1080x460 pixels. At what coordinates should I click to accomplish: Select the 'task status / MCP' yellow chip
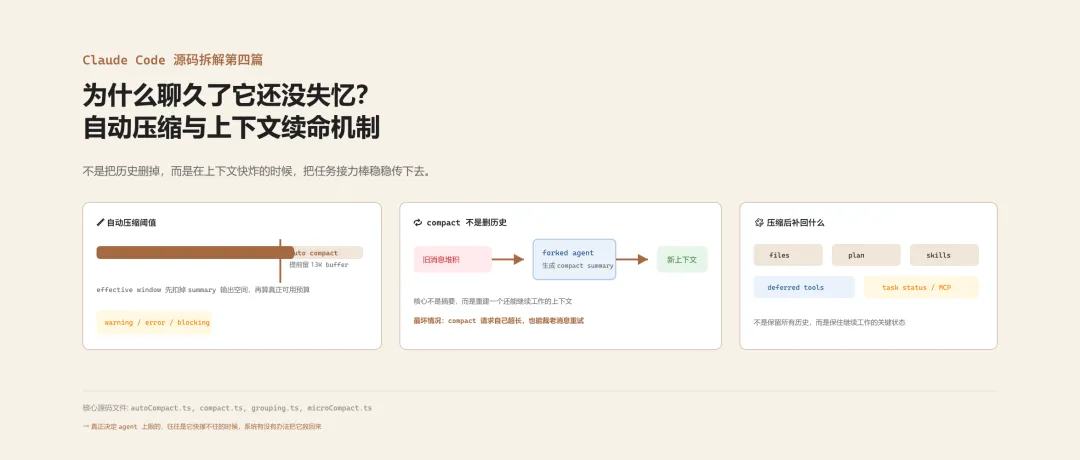coord(922,287)
